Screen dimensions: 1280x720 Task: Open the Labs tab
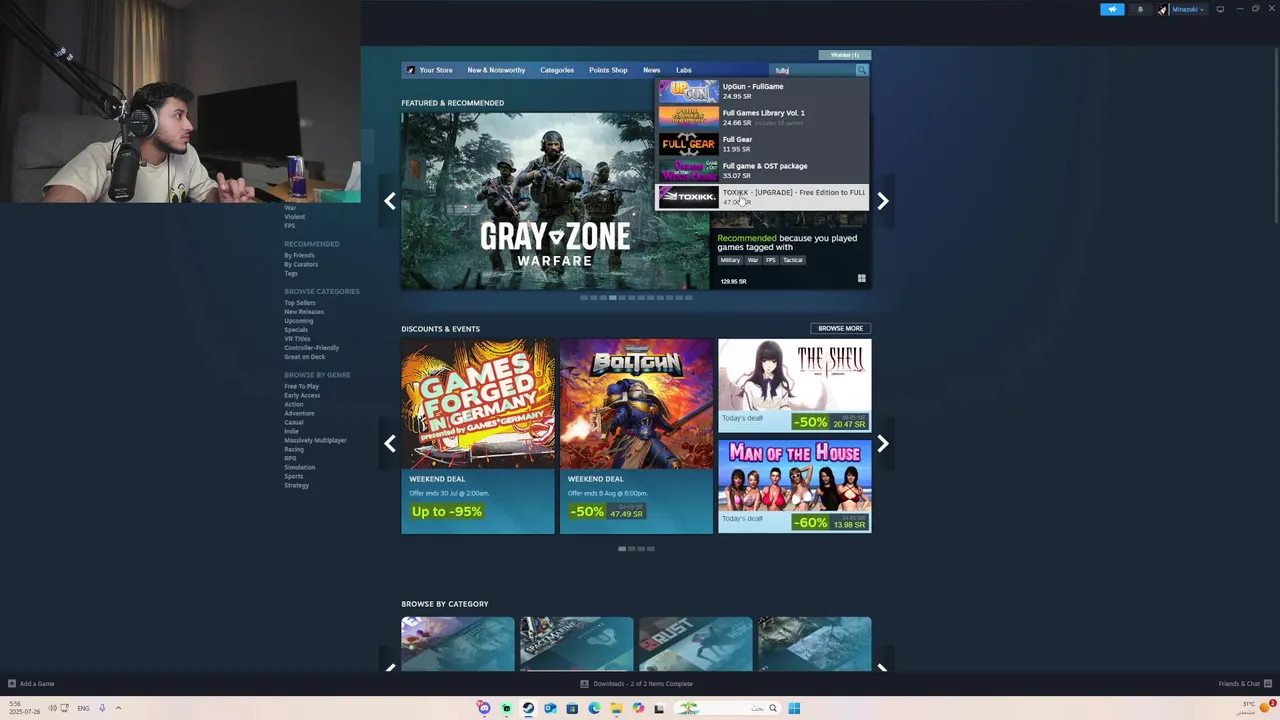(683, 70)
